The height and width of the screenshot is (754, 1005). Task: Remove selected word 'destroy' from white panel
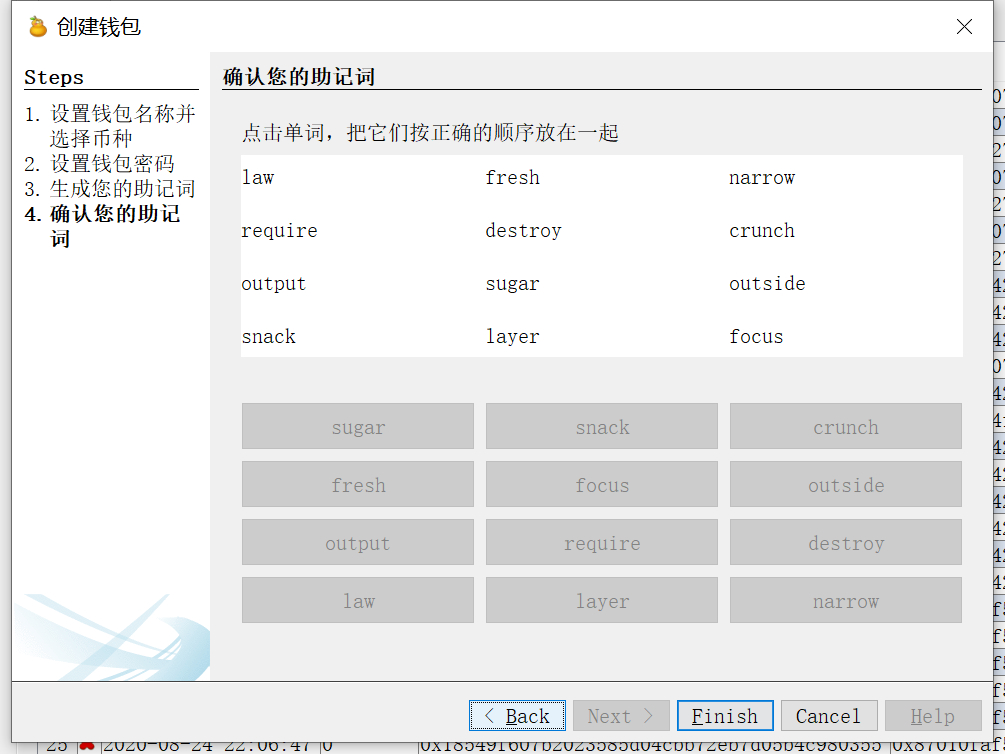click(x=523, y=231)
